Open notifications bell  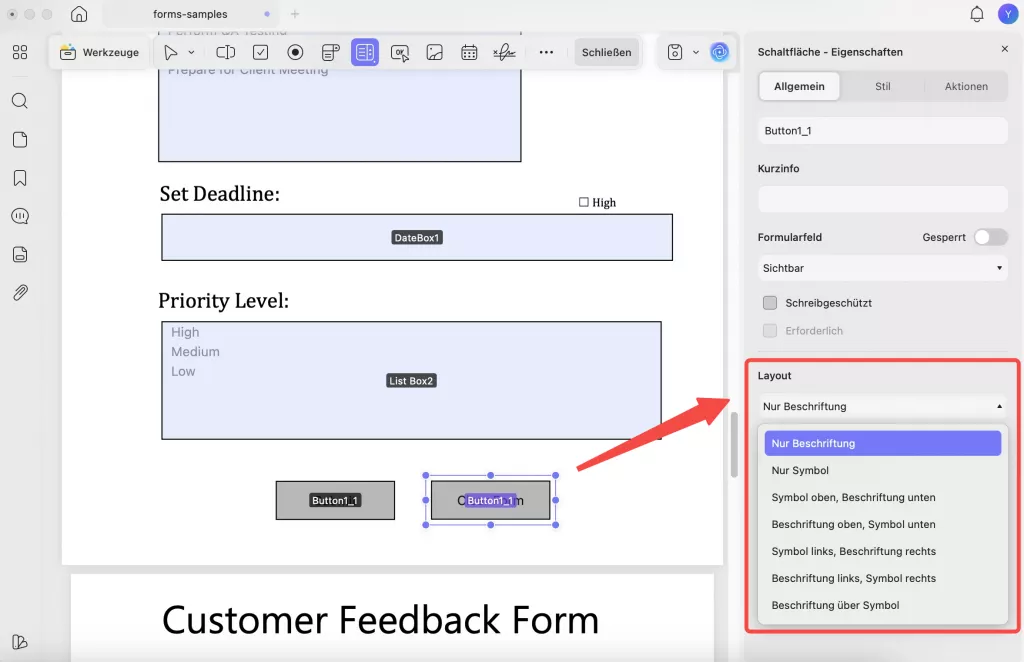(977, 14)
